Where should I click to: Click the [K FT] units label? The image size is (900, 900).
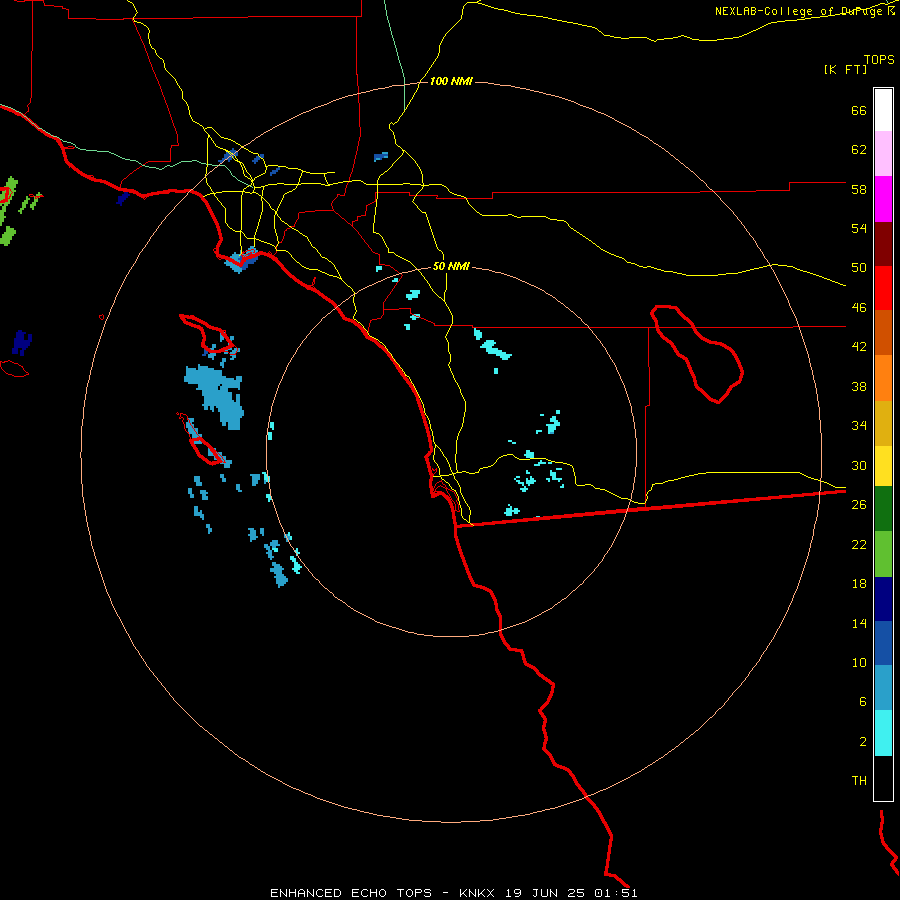[x=845, y=69]
